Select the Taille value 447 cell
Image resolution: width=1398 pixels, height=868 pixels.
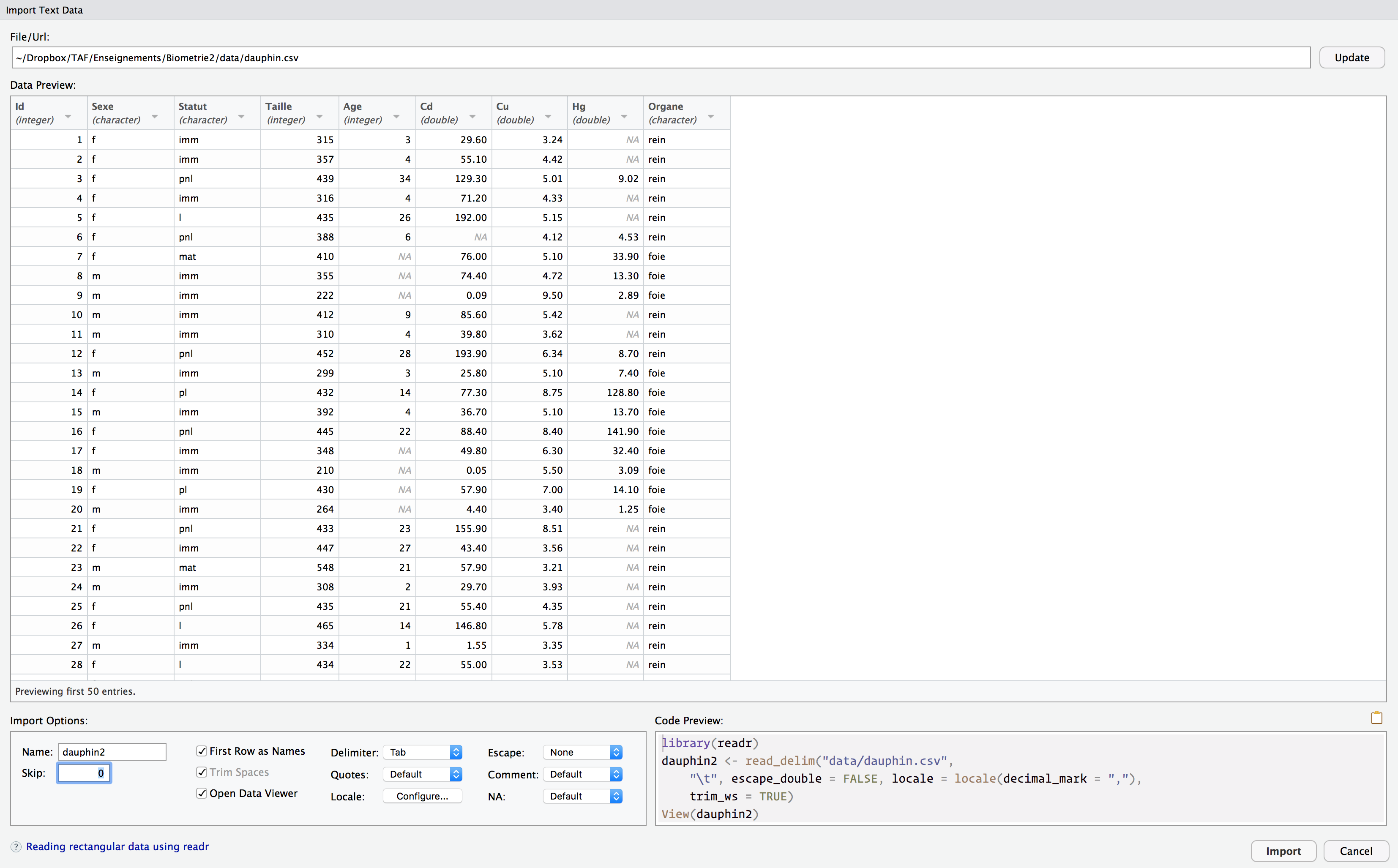point(300,548)
